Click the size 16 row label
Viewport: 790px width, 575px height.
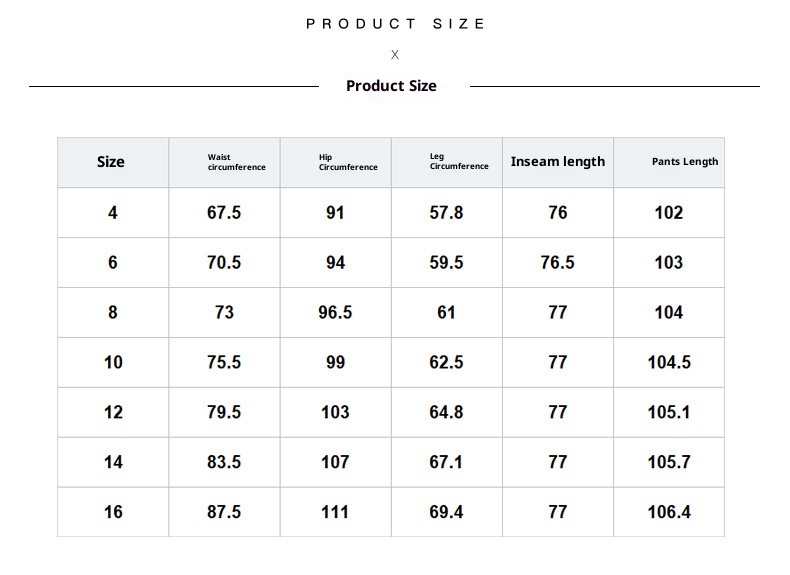113,512
